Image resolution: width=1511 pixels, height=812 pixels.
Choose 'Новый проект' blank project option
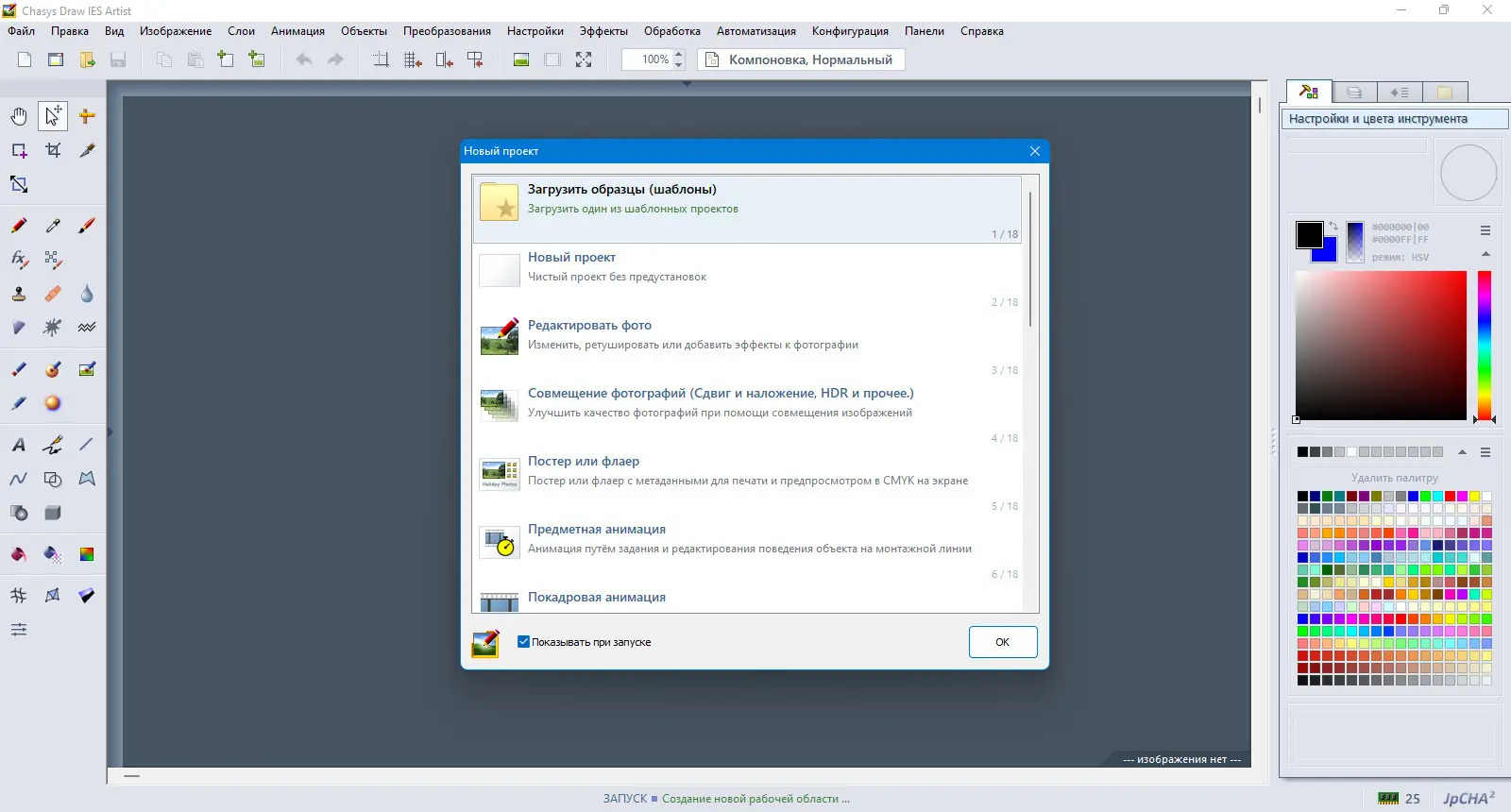point(747,277)
